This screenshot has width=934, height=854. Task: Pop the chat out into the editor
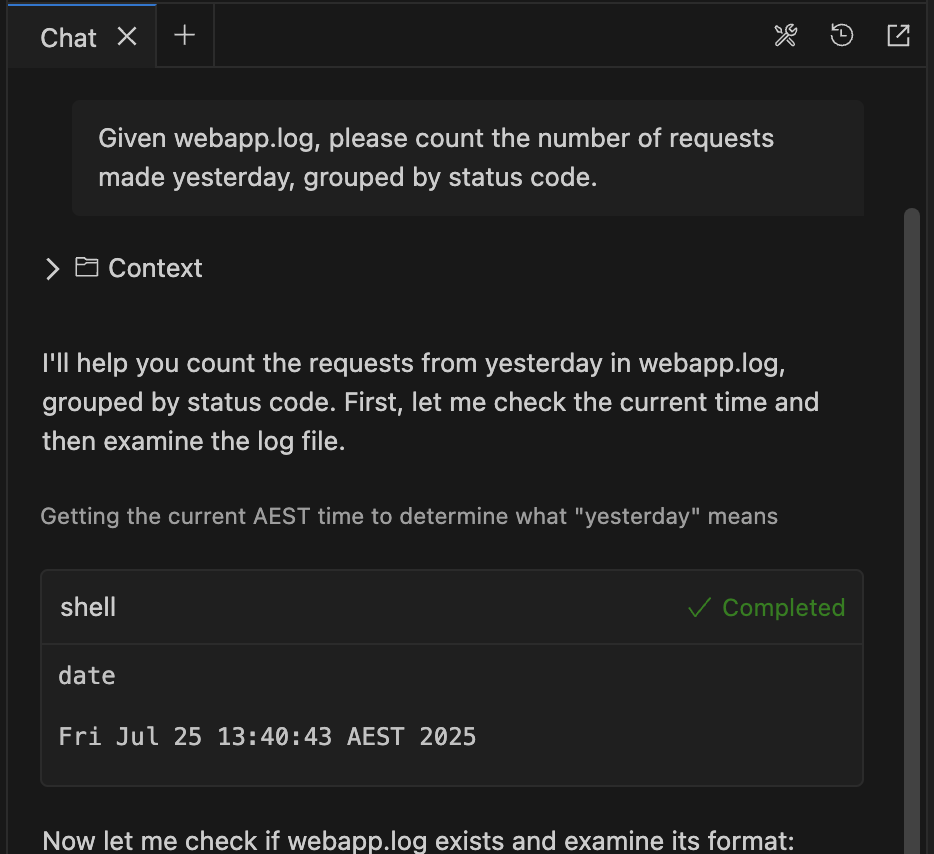click(898, 35)
